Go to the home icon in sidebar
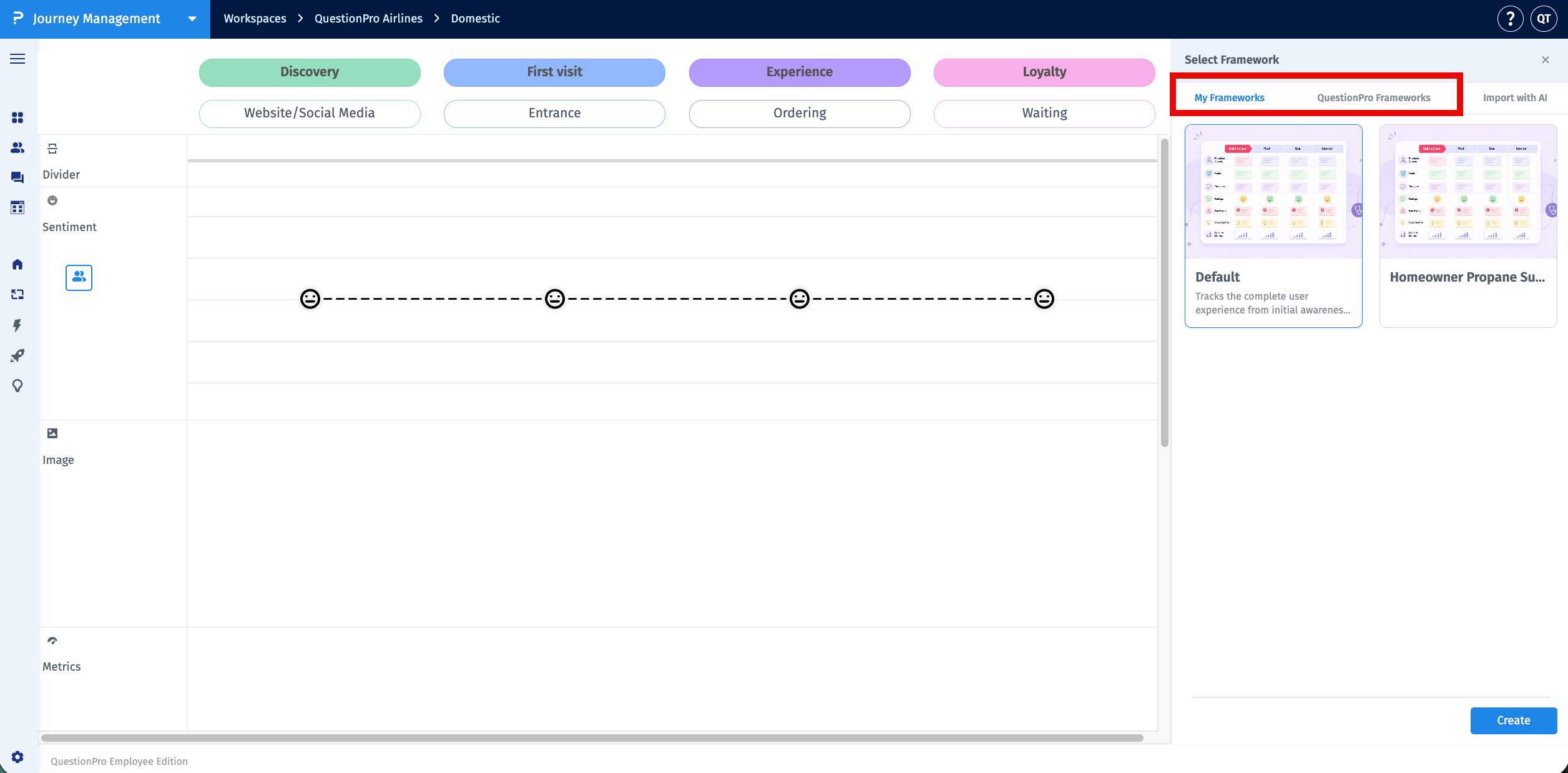The height and width of the screenshot is (773, 1568). coord(17,264)
